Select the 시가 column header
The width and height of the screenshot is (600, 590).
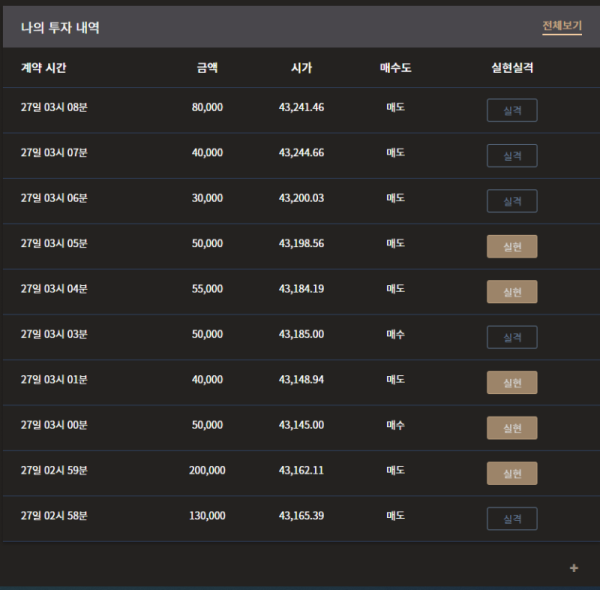click(302, 68)
